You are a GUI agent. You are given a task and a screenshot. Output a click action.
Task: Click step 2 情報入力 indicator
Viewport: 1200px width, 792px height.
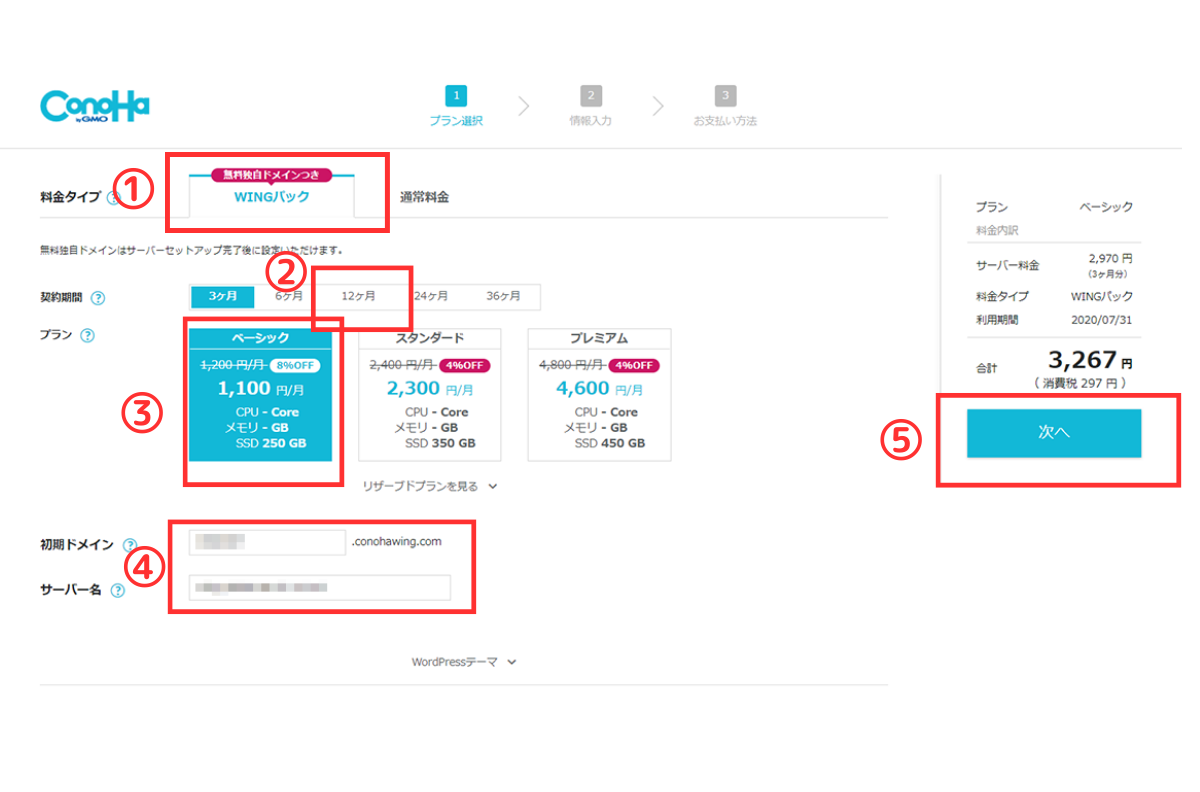pos(591,106)
